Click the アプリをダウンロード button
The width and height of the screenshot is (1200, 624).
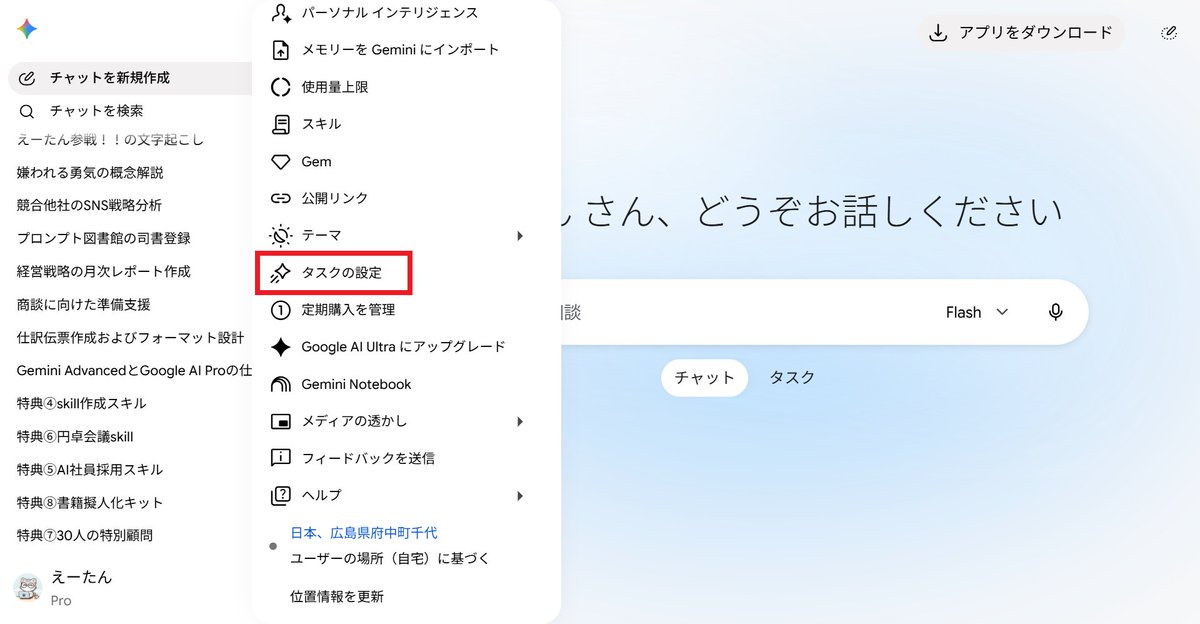(1021, 33)
